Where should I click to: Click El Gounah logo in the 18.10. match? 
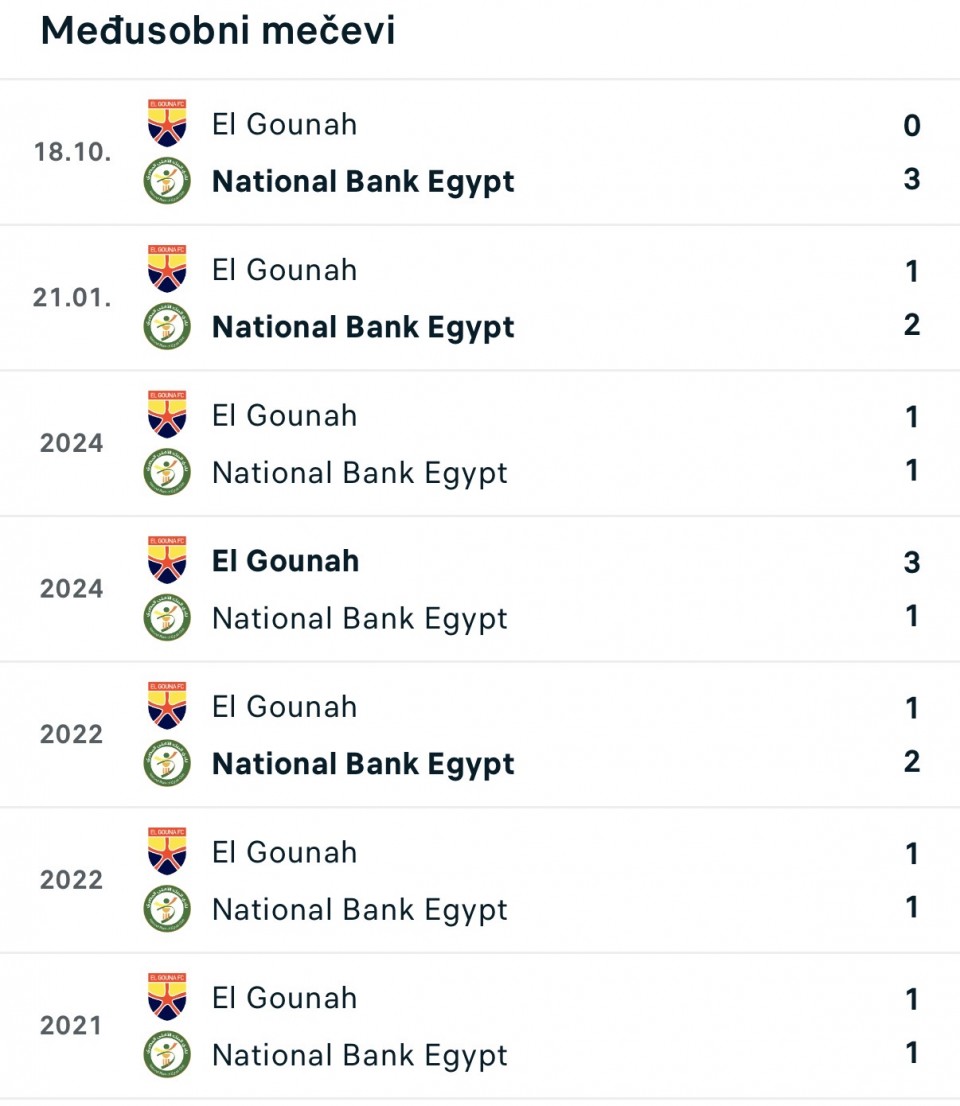point(167,124)
